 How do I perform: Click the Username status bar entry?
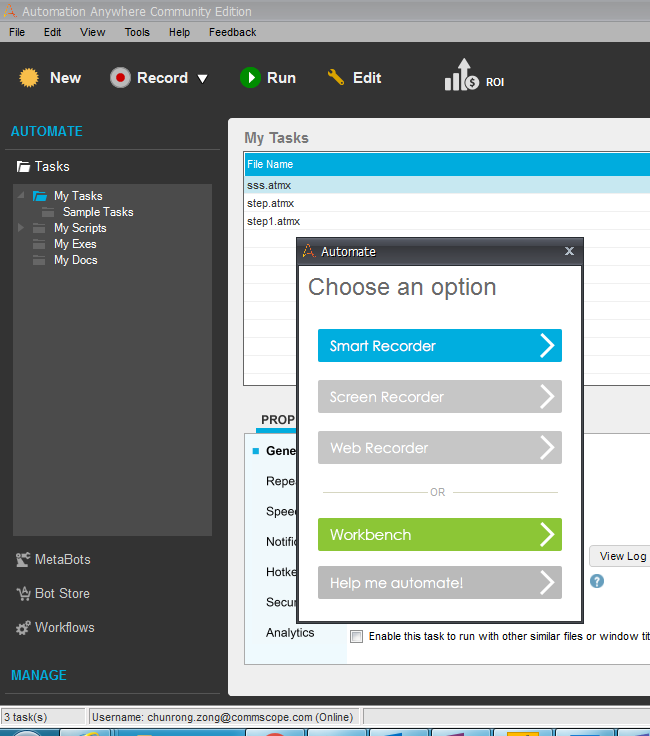[224, 717]
